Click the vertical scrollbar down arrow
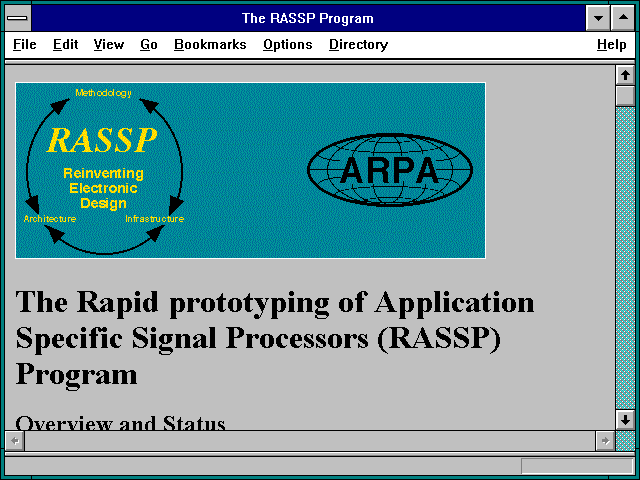Image resolution: width=640 pixels, height=480 pixels. click(625, 420)
